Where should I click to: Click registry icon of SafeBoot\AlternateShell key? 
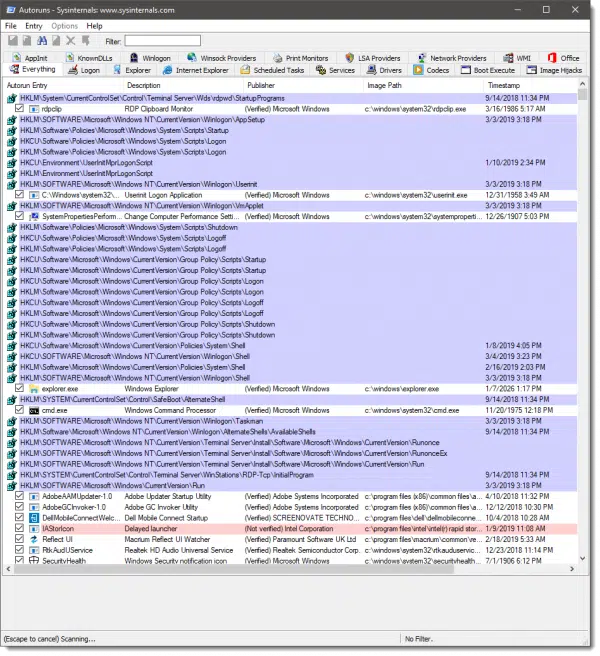pyautogui.click(x=12, y=400)
